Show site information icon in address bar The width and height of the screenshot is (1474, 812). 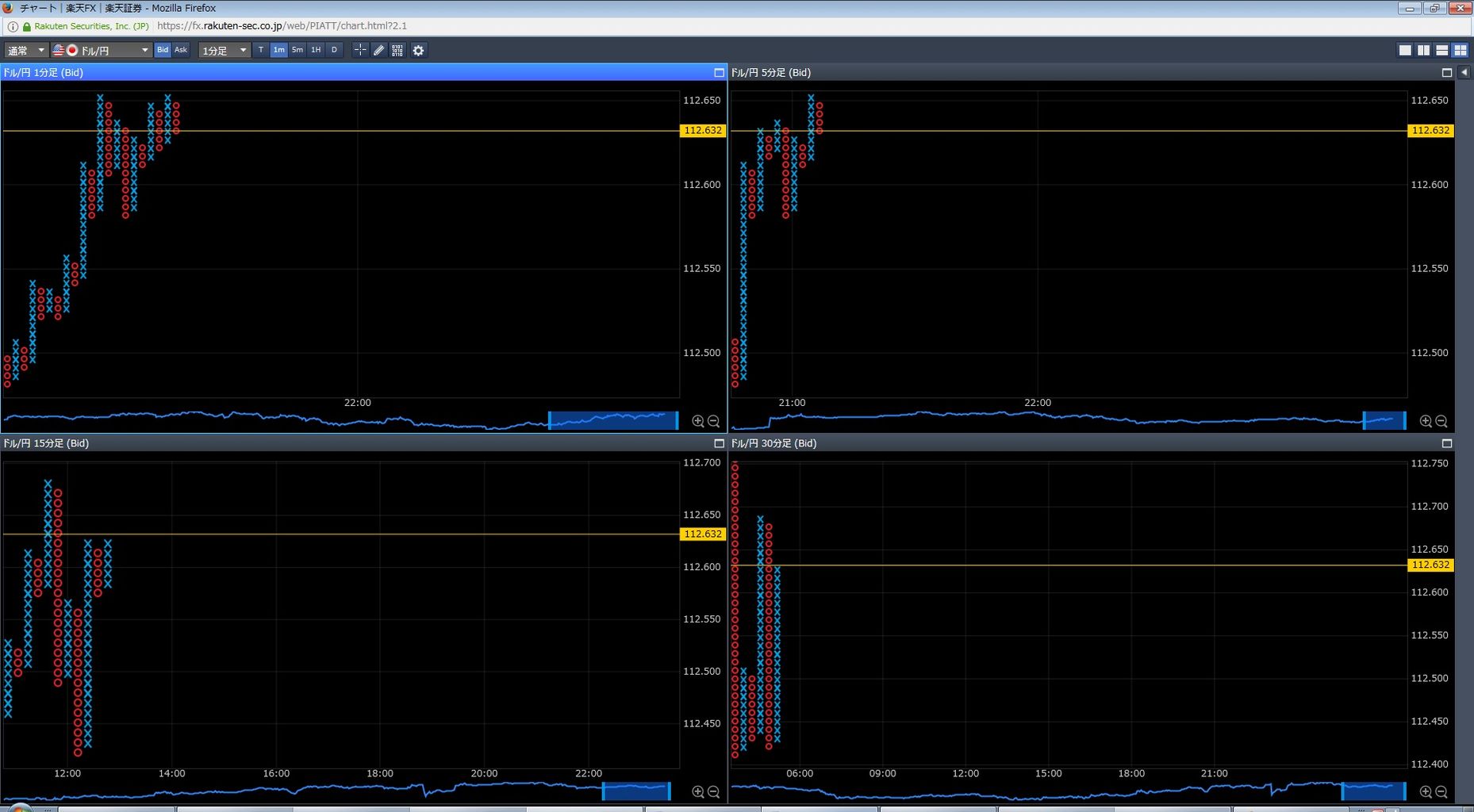[13, 26]
